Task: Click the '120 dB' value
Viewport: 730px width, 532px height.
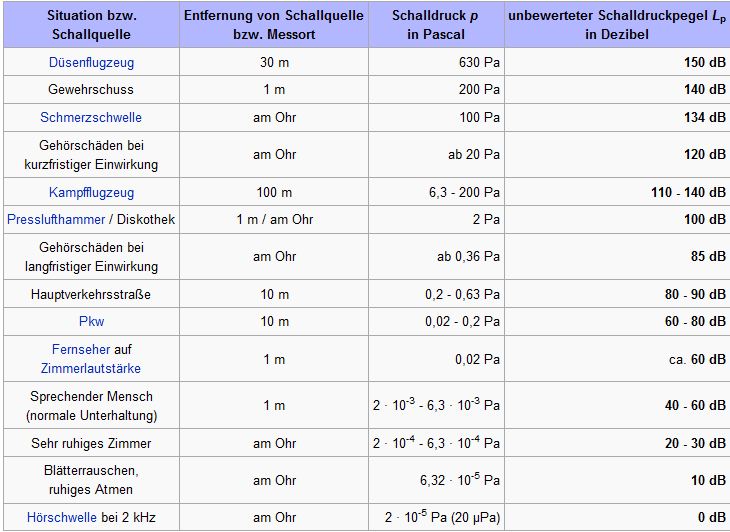Action: tap(705, 155)
